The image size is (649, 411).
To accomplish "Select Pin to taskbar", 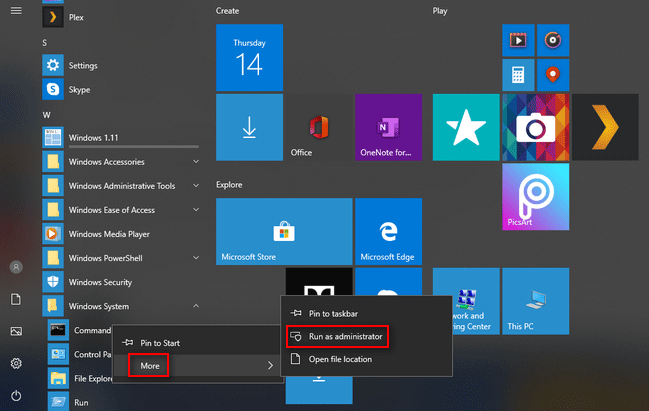I will [366, 313].
